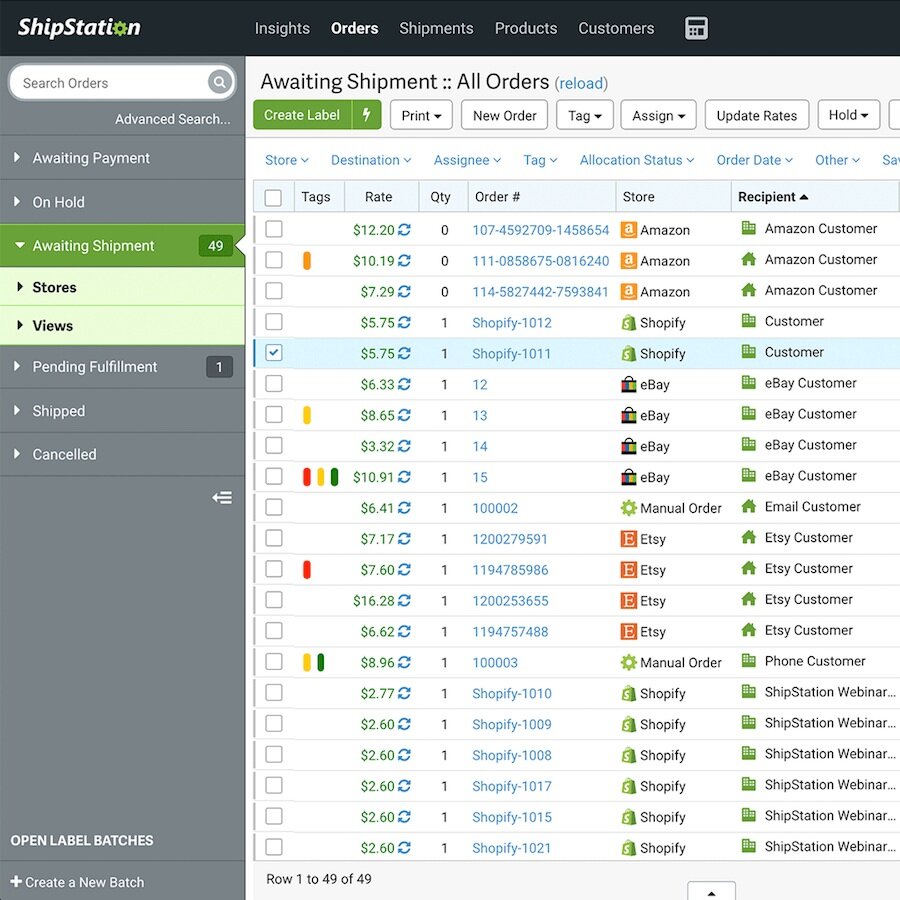Open the Print dropdown
The image size is (900, 900).
(x=421, y=115)
